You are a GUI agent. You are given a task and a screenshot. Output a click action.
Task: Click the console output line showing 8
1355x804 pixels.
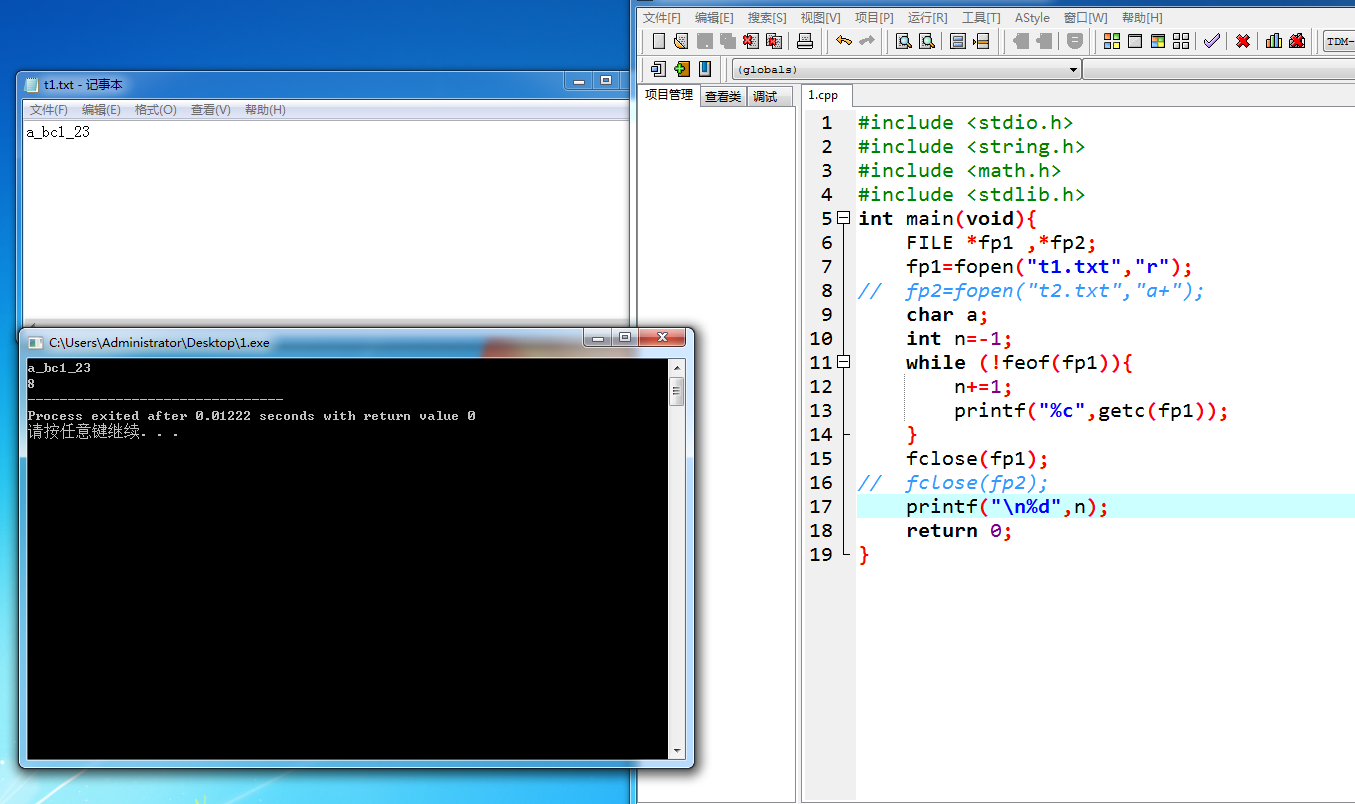32,383
